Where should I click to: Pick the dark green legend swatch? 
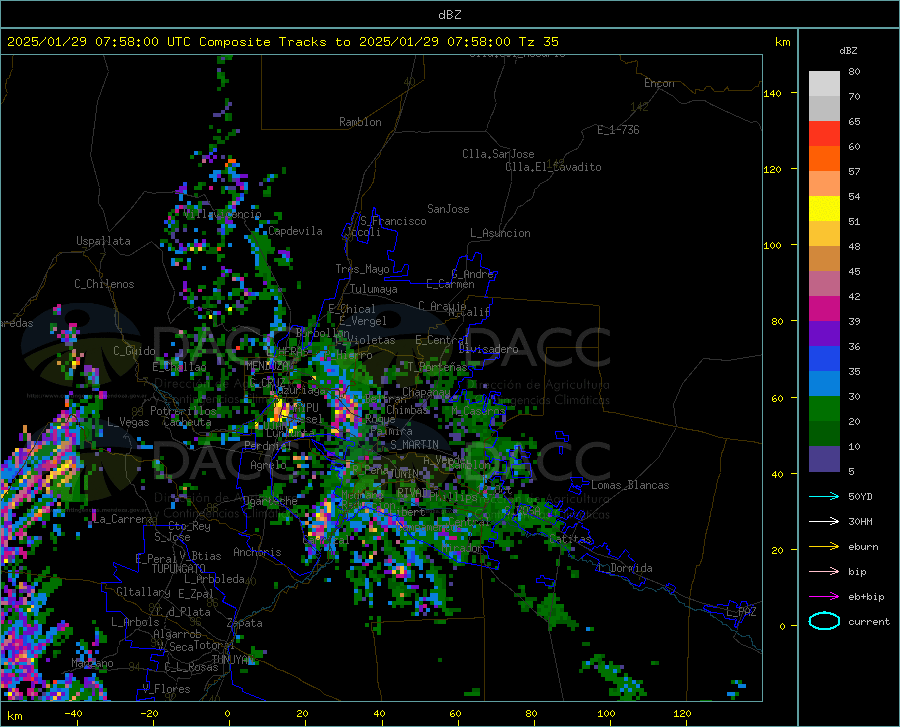click(x=824, y=434)
